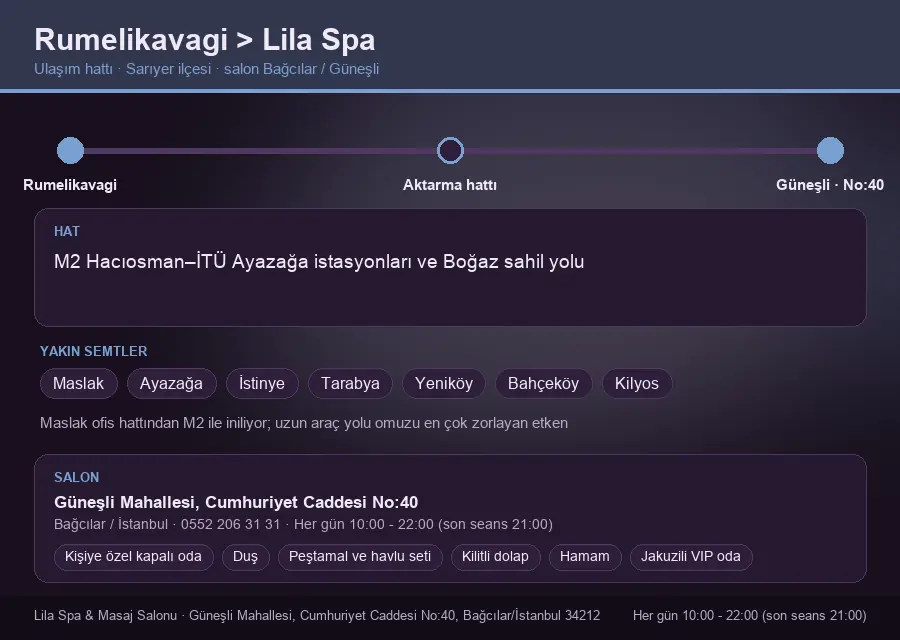This screenshot has width=900, height=640.
Task: Click the 'Jakuzili VIP oda' amenity tag
Action: click(x=690, y=557)
